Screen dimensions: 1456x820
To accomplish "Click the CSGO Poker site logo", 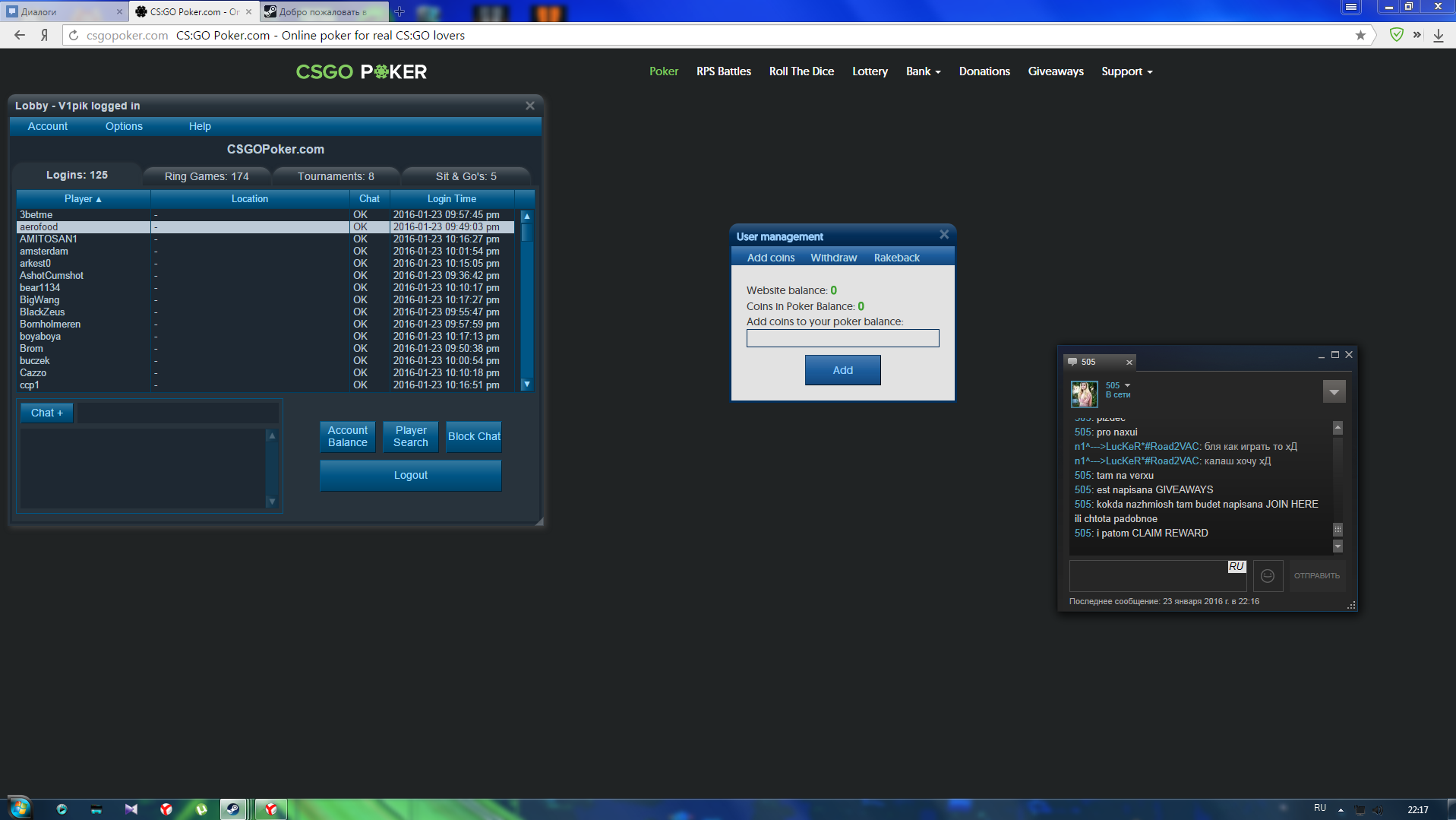I will (362, 71).
